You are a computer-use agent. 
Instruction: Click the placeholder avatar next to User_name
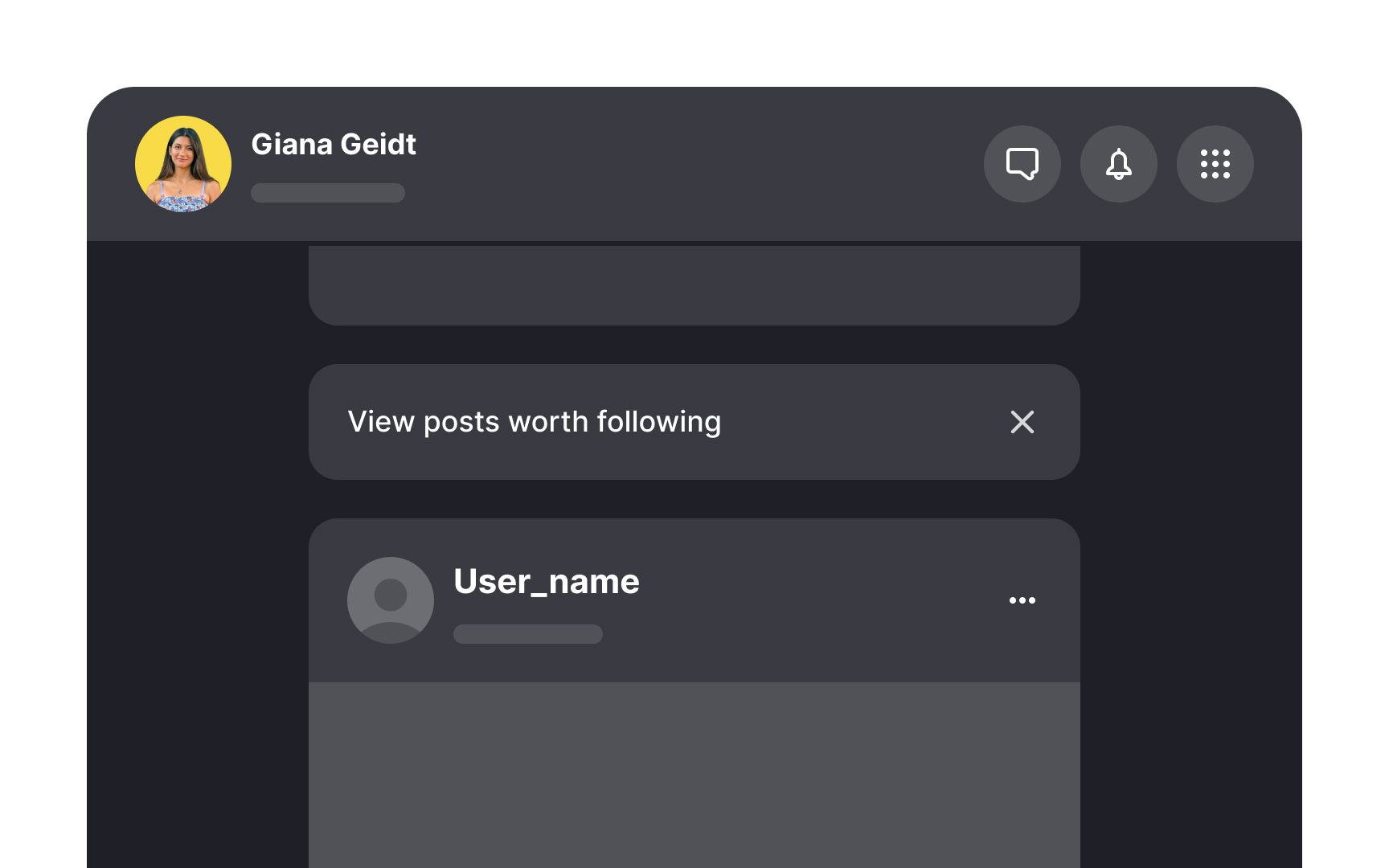pos(391,600)
